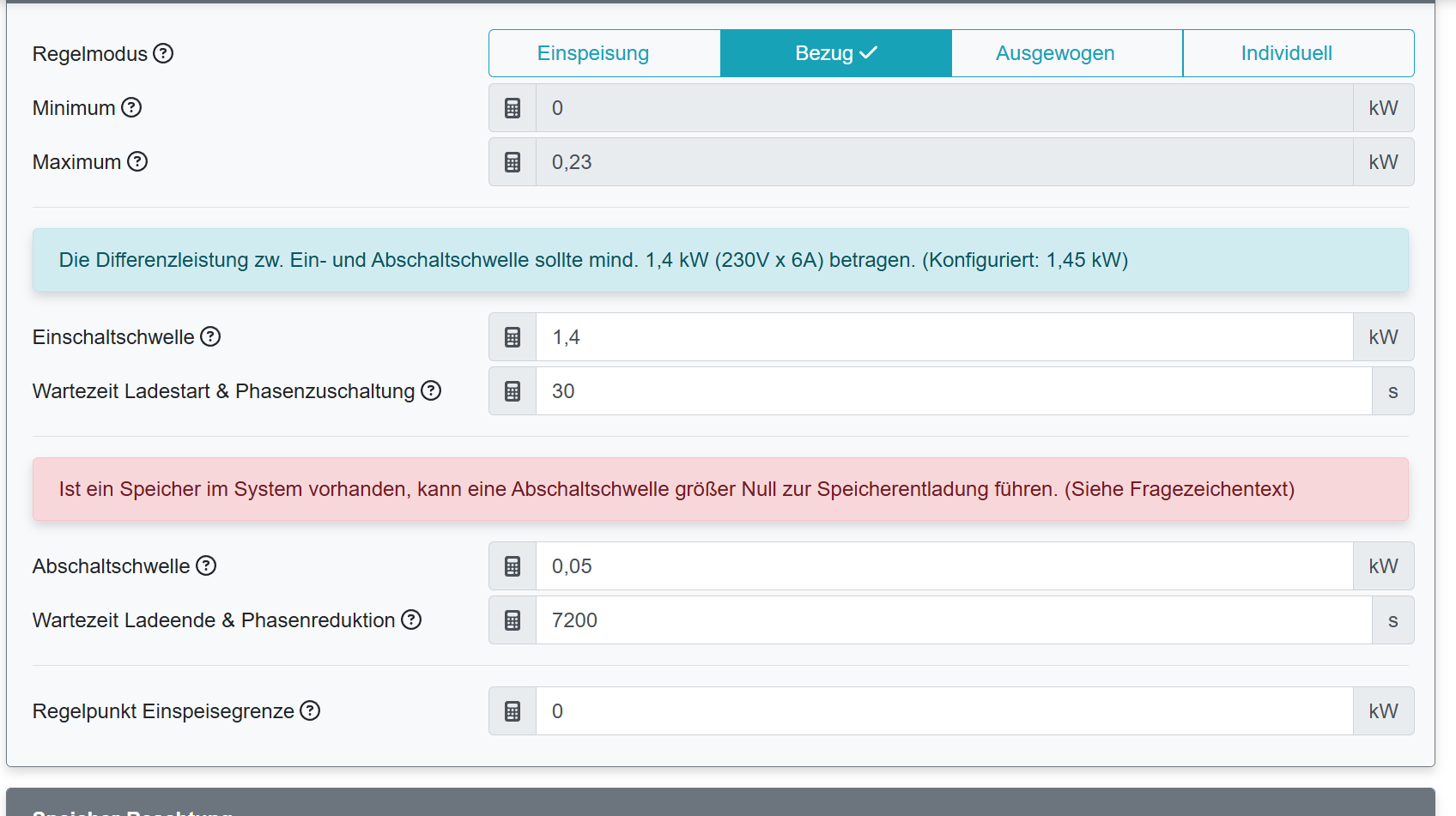The height and width of the screenshot is (816, 1456).
Task: Show help for Regelpunkt Einspeisegrenze
Action: [310, 710]
